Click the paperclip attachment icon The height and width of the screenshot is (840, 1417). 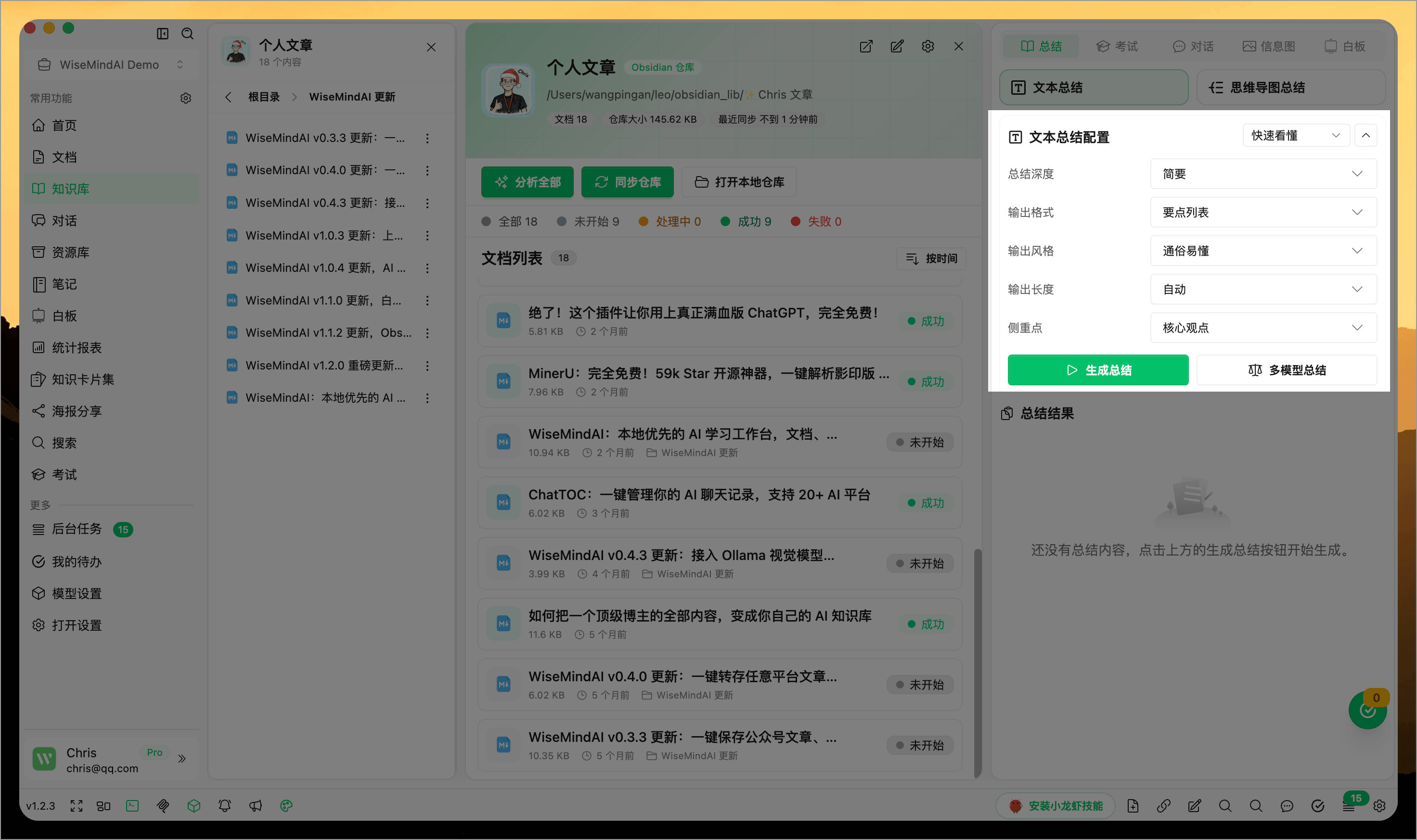[x=163, y=805]
